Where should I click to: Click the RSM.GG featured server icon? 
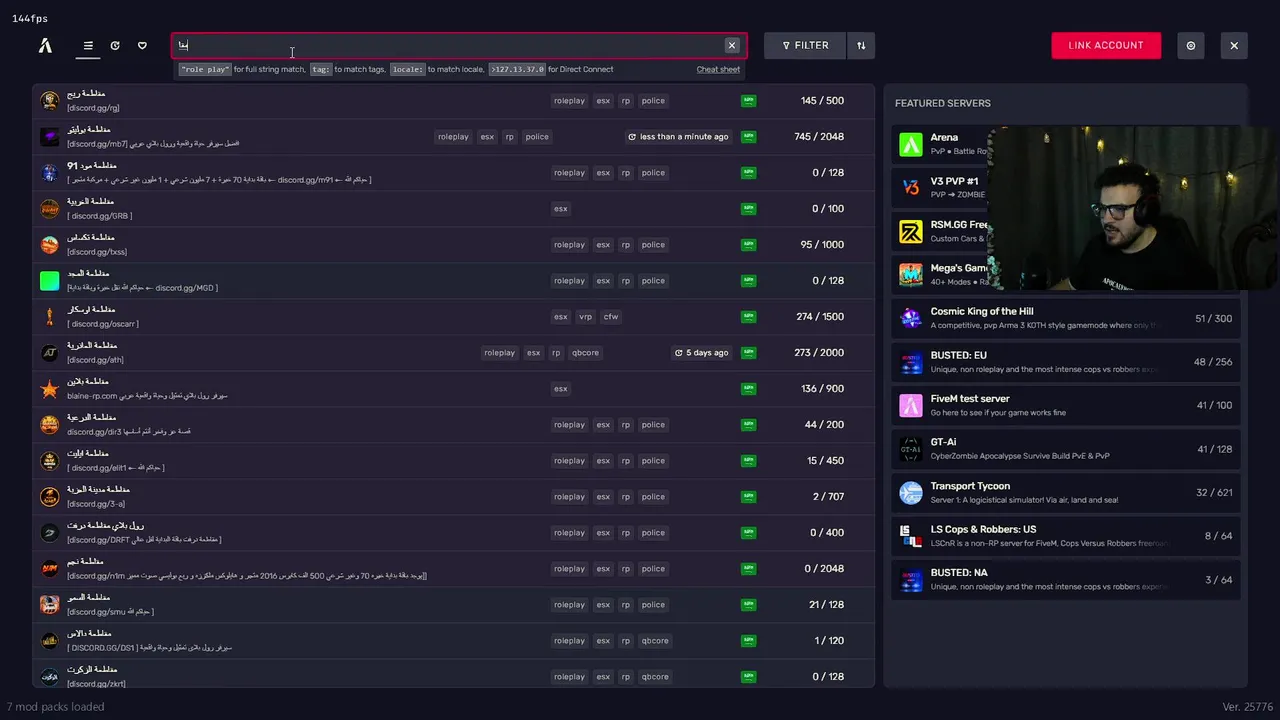point(910,232)
